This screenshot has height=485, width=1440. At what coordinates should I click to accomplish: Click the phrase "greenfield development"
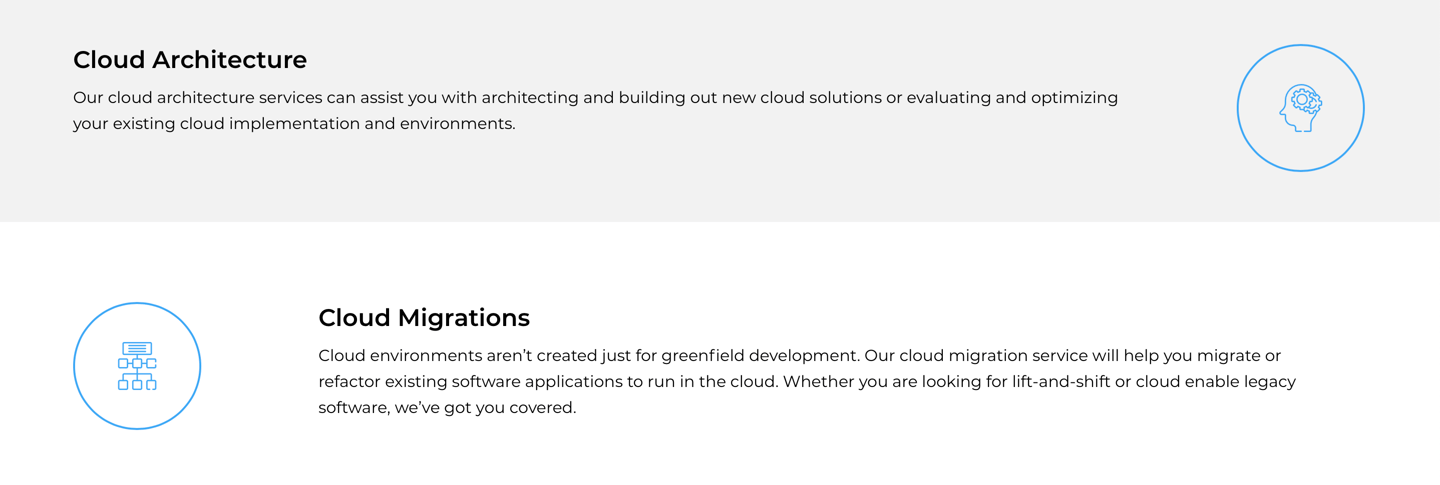point(758,356)
